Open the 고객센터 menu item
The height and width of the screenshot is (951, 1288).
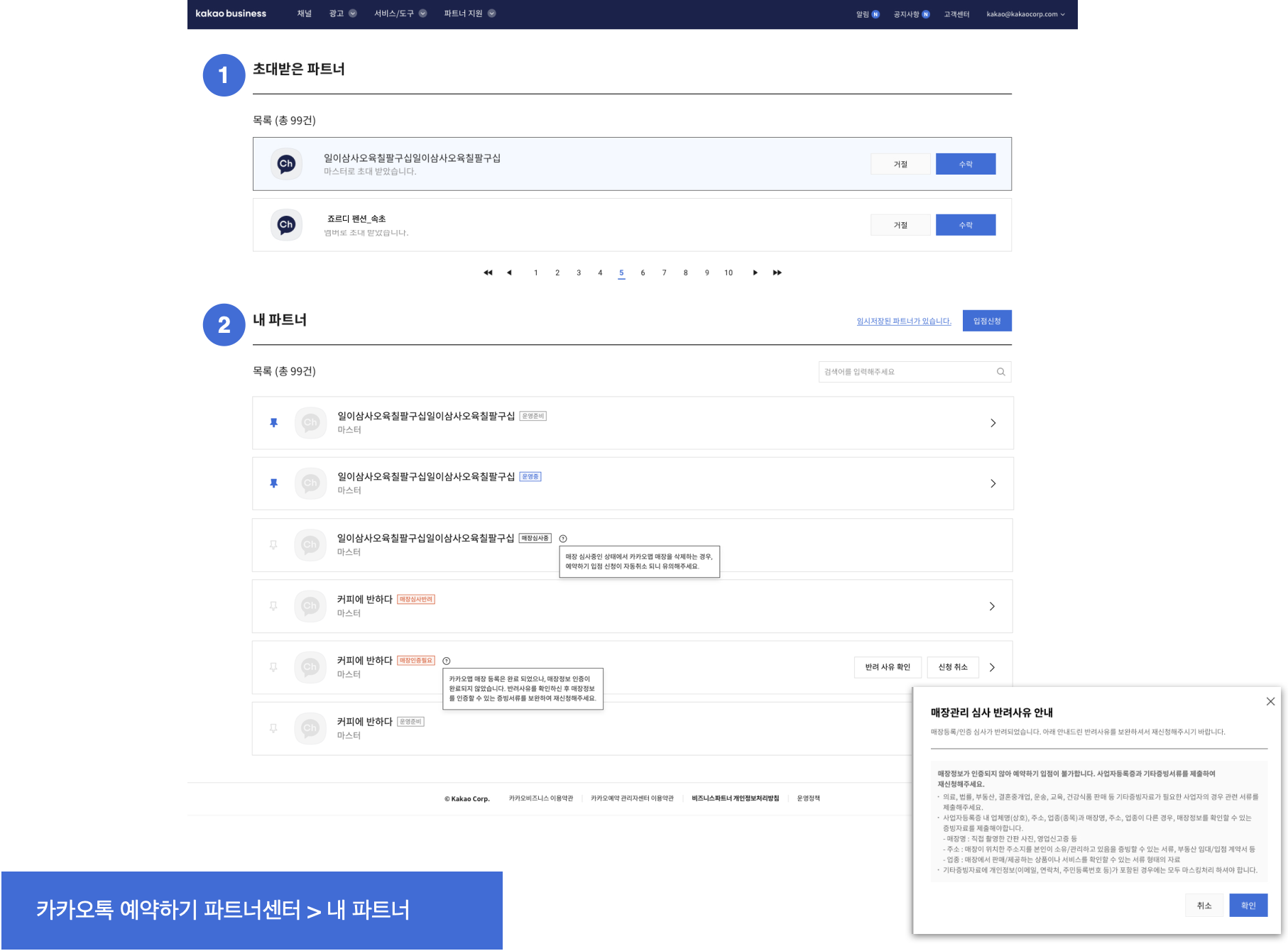point(956,14)
